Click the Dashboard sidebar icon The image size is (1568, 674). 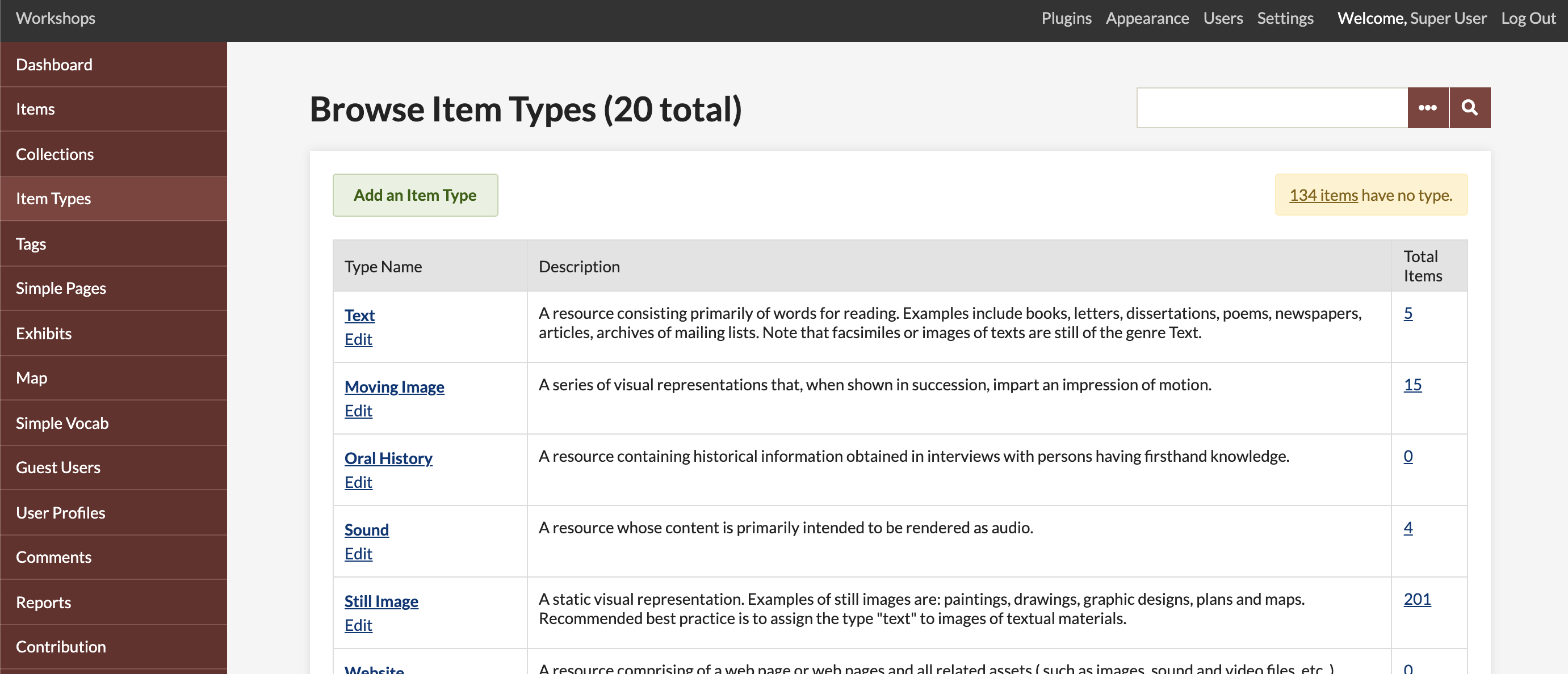(113, 63)
